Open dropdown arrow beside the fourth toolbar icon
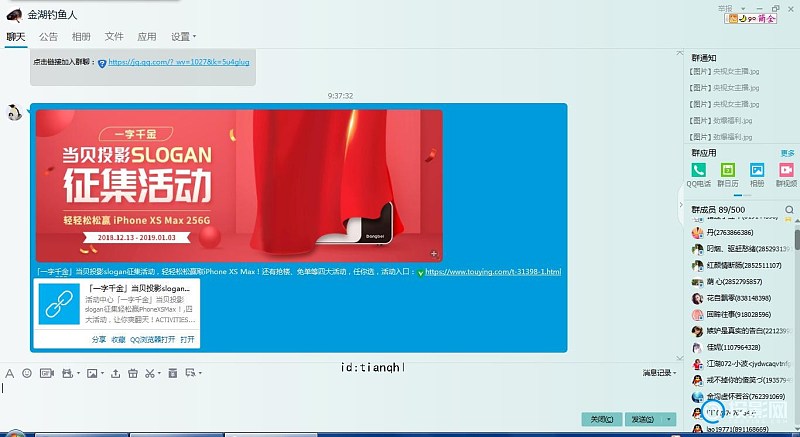The image size is (800, 437). click(x=78, y=374)
